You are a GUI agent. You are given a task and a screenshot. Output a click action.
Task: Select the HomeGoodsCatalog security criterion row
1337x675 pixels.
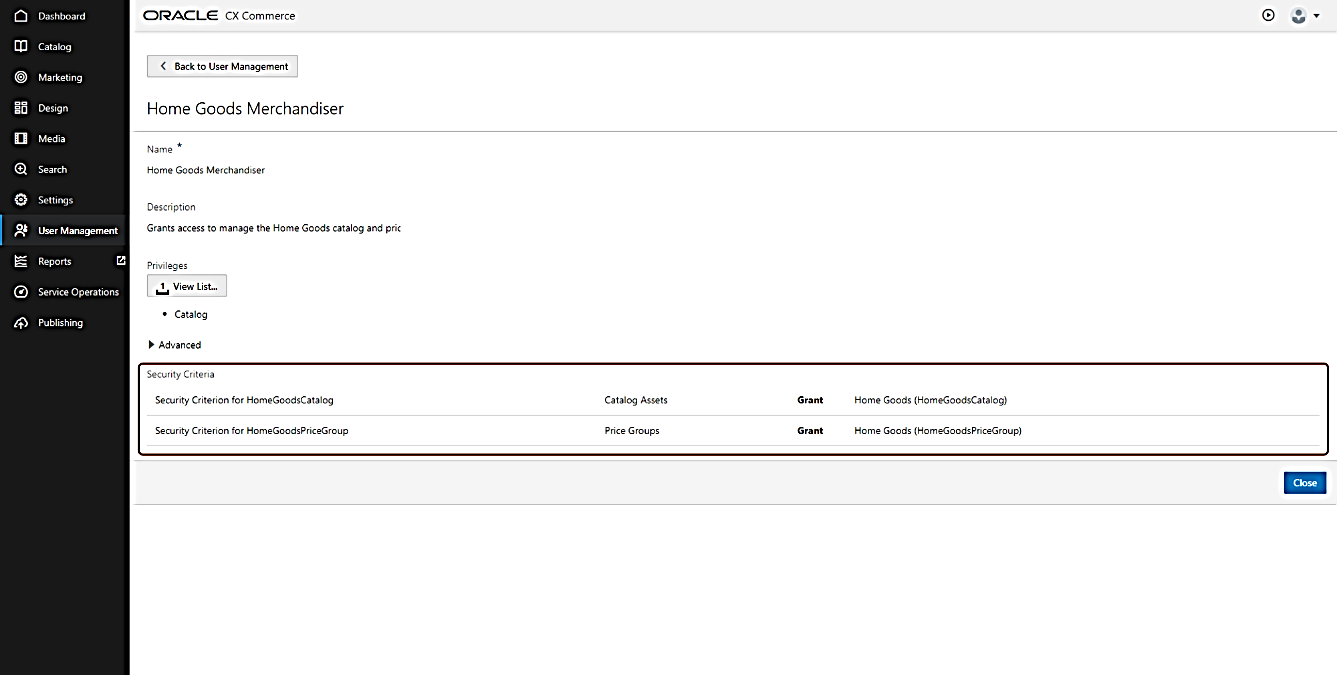[580, 400]
